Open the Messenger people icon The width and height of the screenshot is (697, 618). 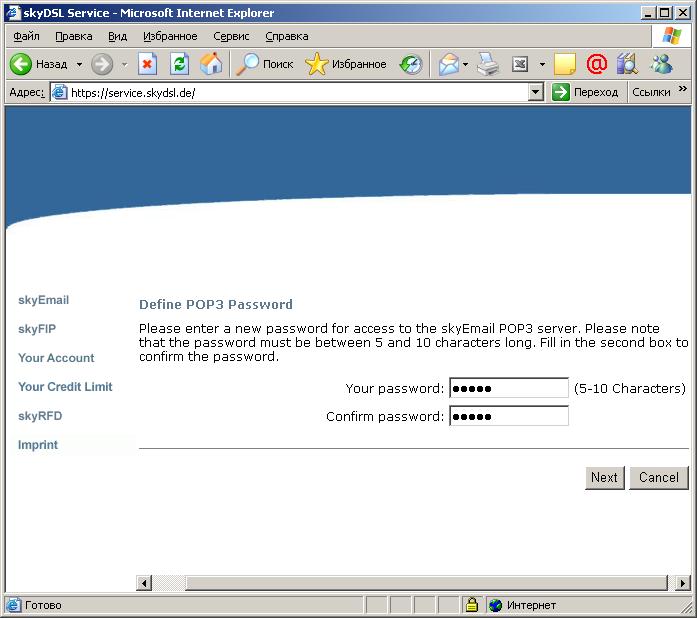tap(661, 64)
